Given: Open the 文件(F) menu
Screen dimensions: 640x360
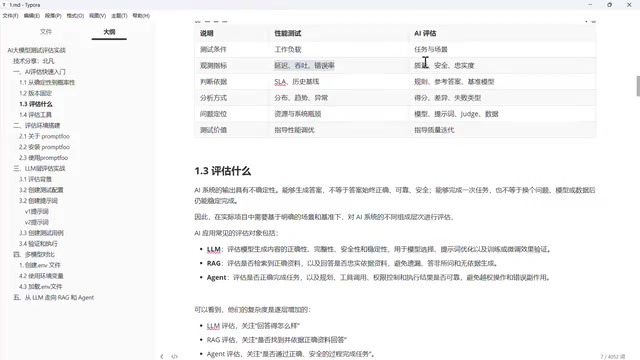Looking at the screenshot, I should pyautogui.click(x=10, y=16).
